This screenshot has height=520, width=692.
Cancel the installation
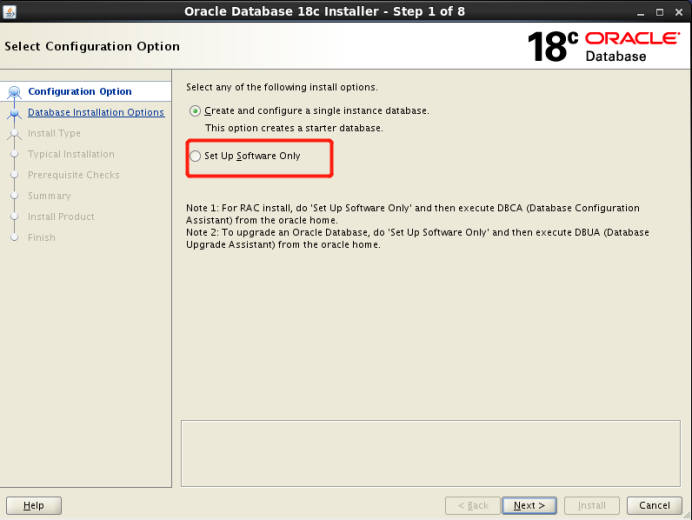coord(654,506)
